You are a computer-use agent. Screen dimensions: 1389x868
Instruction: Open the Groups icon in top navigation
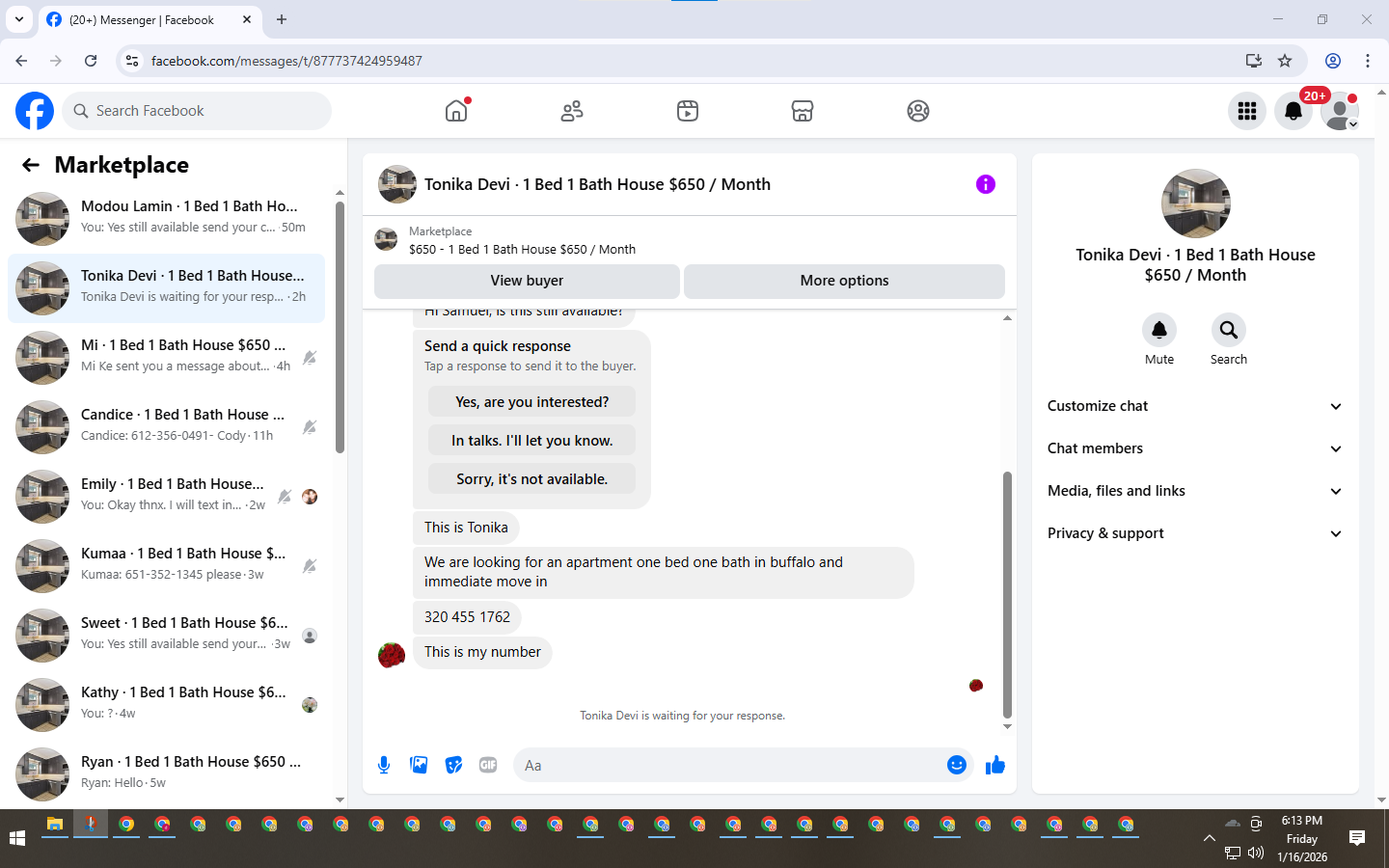click(918, 111)
